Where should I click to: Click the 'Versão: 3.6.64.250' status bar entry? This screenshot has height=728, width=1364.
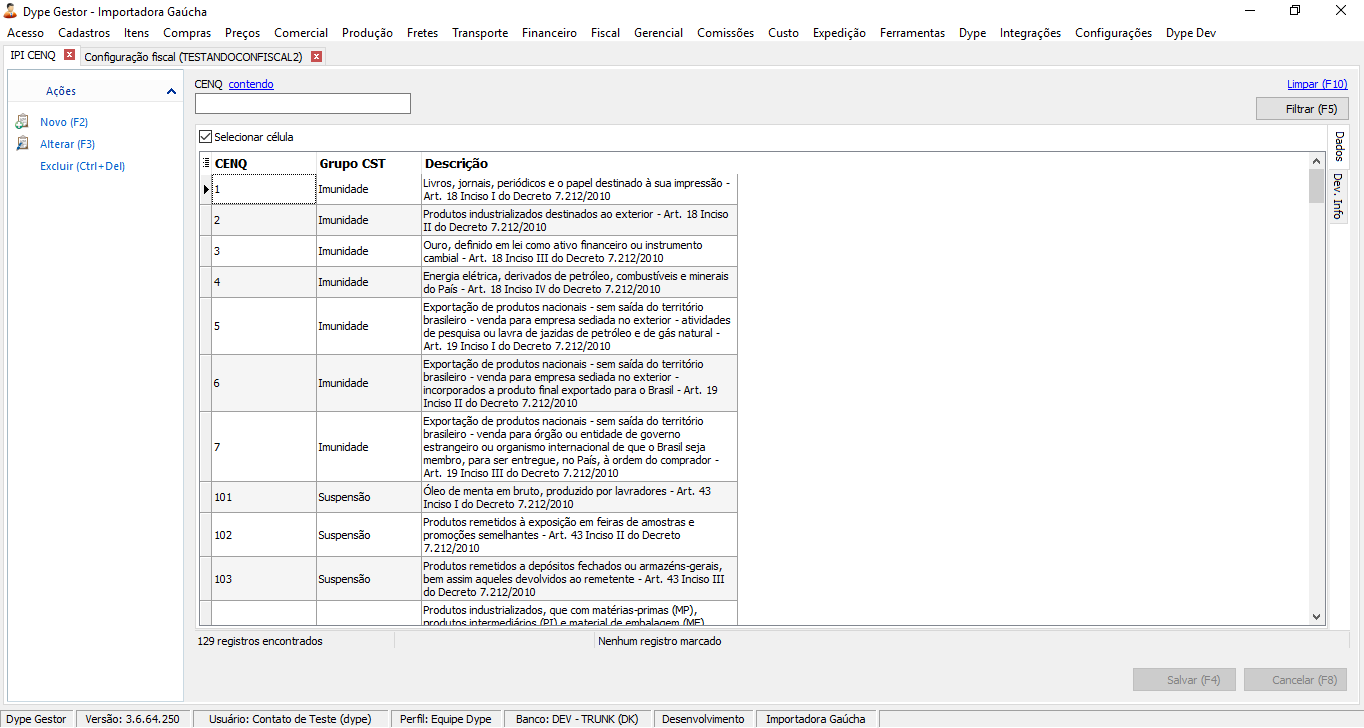(132, 719)
